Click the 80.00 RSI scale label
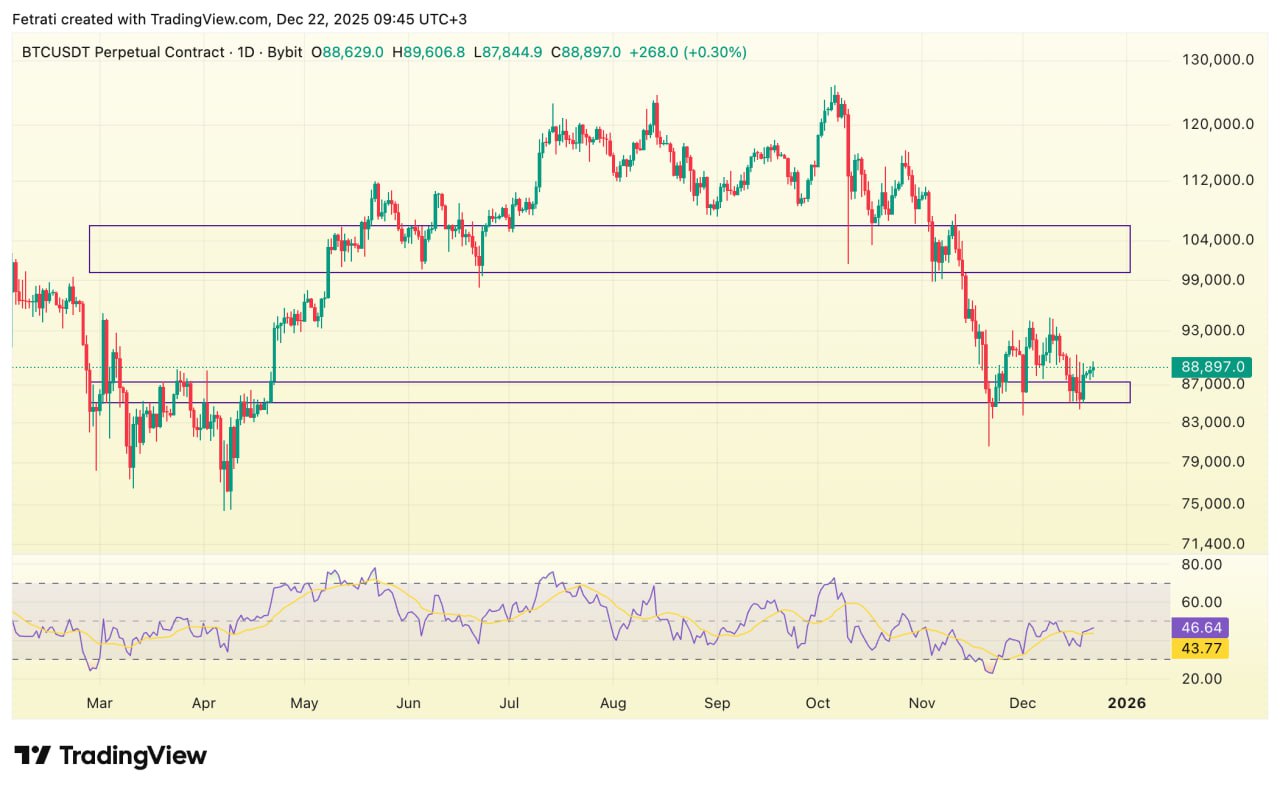1280x792 pixels. tap(1200, 564)
